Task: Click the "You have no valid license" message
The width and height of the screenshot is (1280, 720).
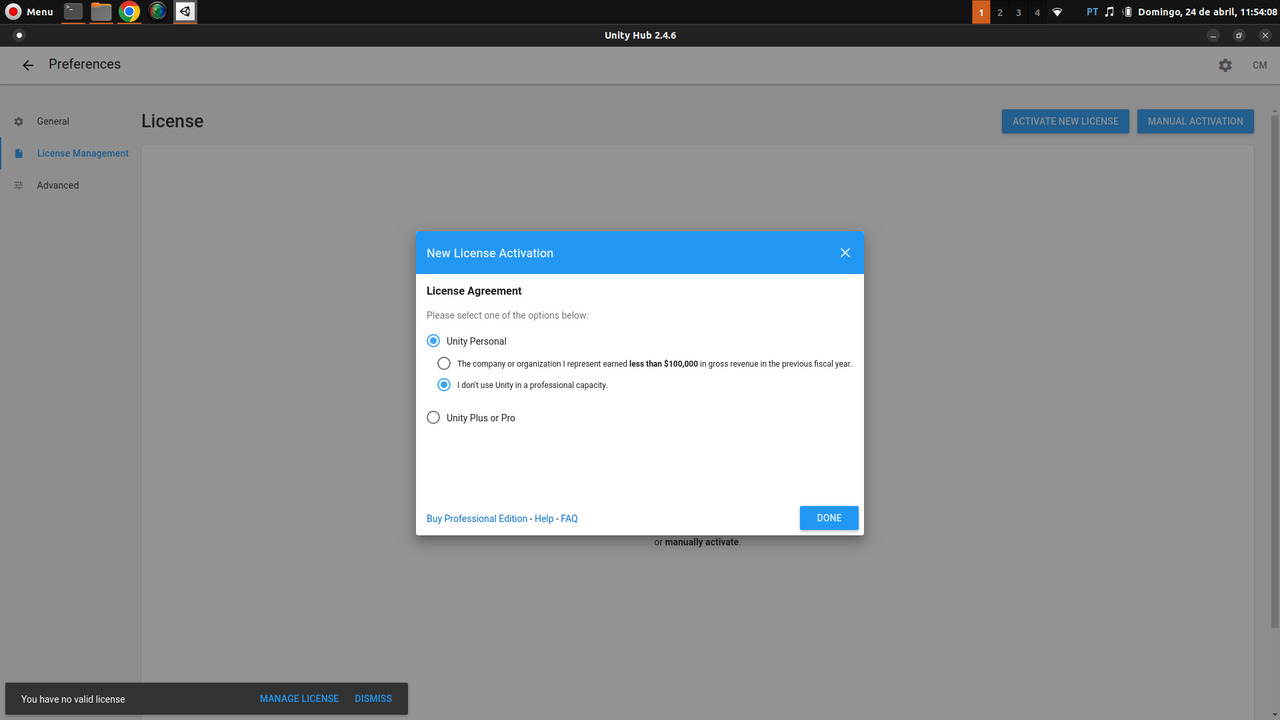Action: 73,699
